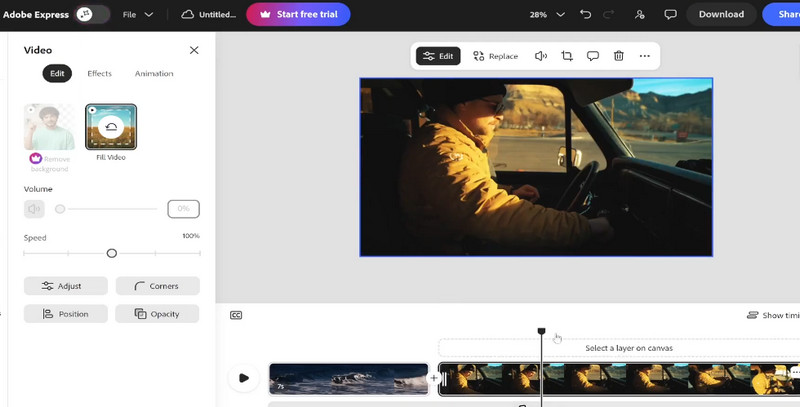Screen dimensions: 800x407
Task: Open comments from the top bar icon
Action: (670, 15)
